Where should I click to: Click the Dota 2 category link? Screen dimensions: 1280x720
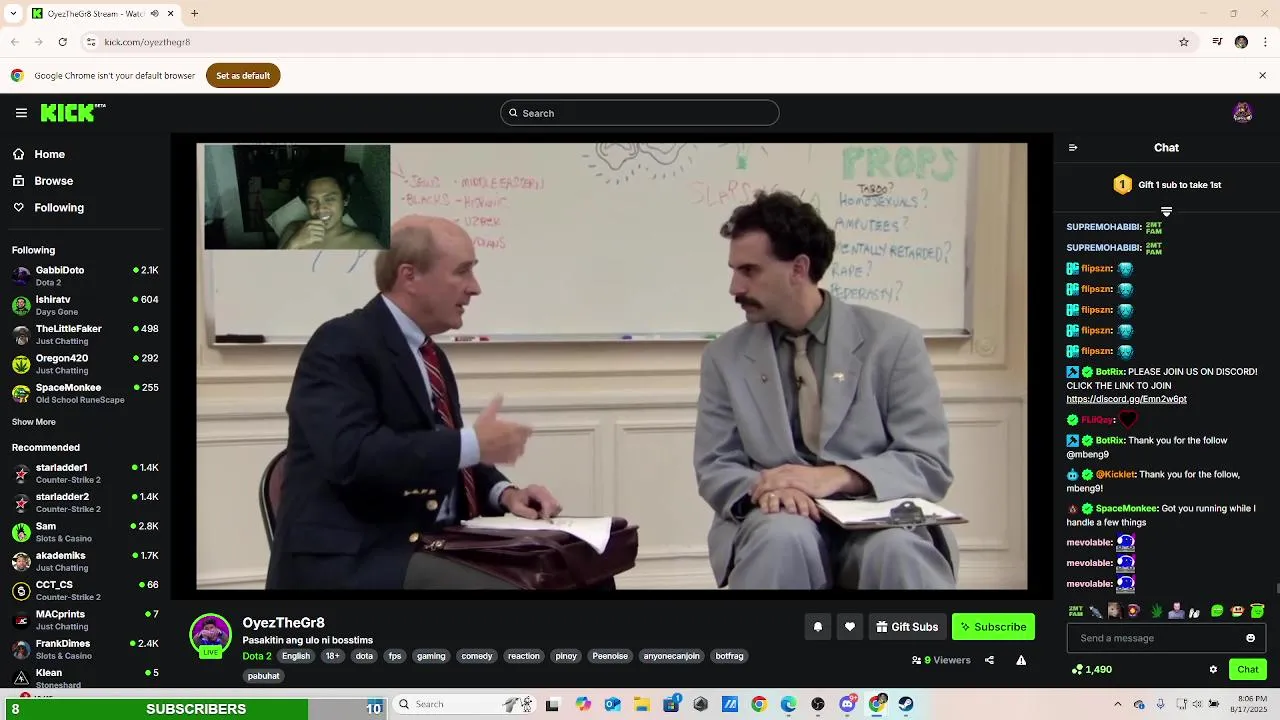click(x=257, y=656)
